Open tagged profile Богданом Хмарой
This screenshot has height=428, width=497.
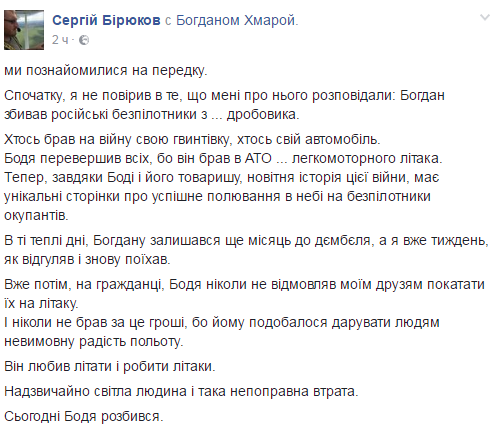[237, 21]
